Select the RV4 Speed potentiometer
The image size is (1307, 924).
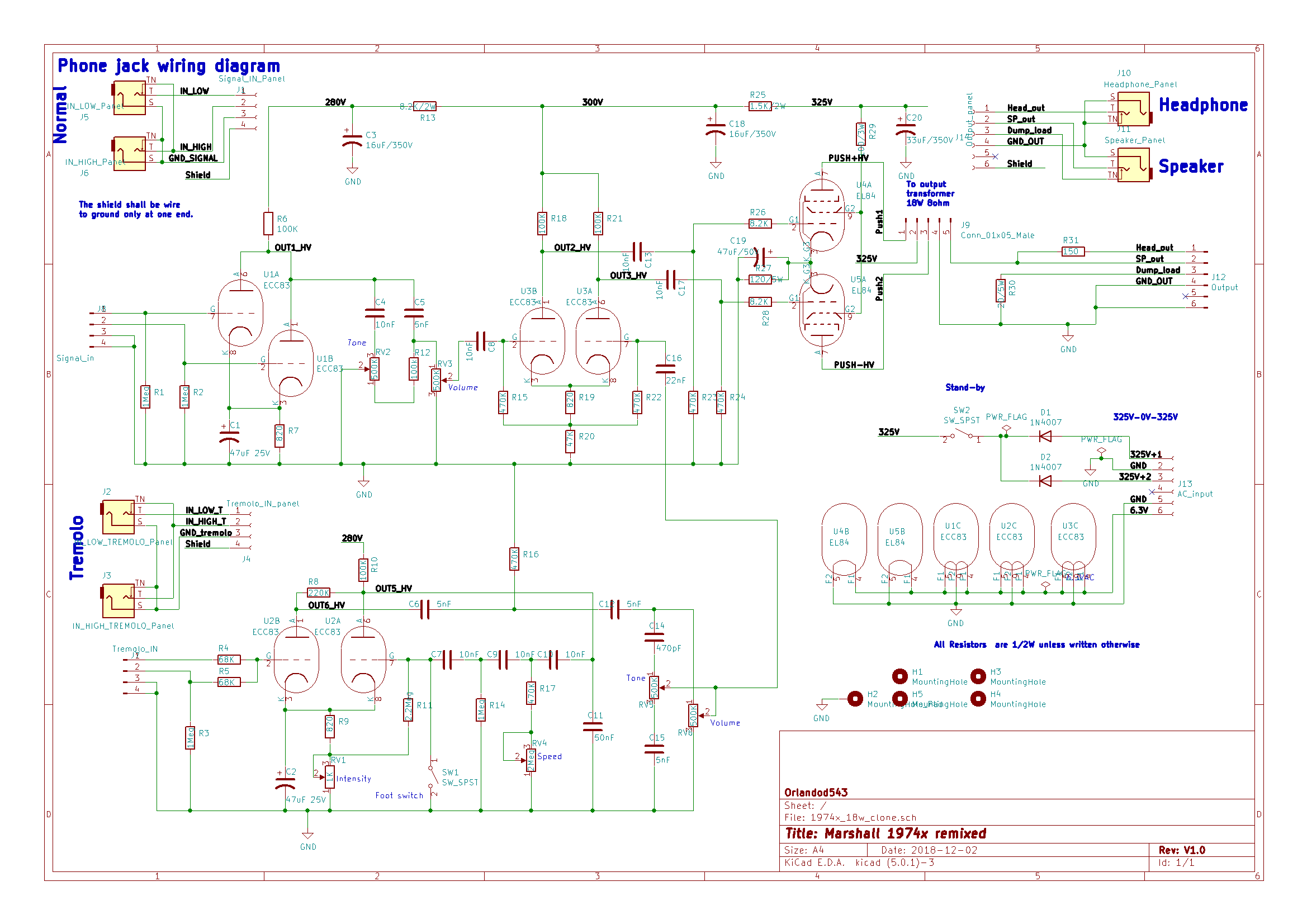click(529, 760)
